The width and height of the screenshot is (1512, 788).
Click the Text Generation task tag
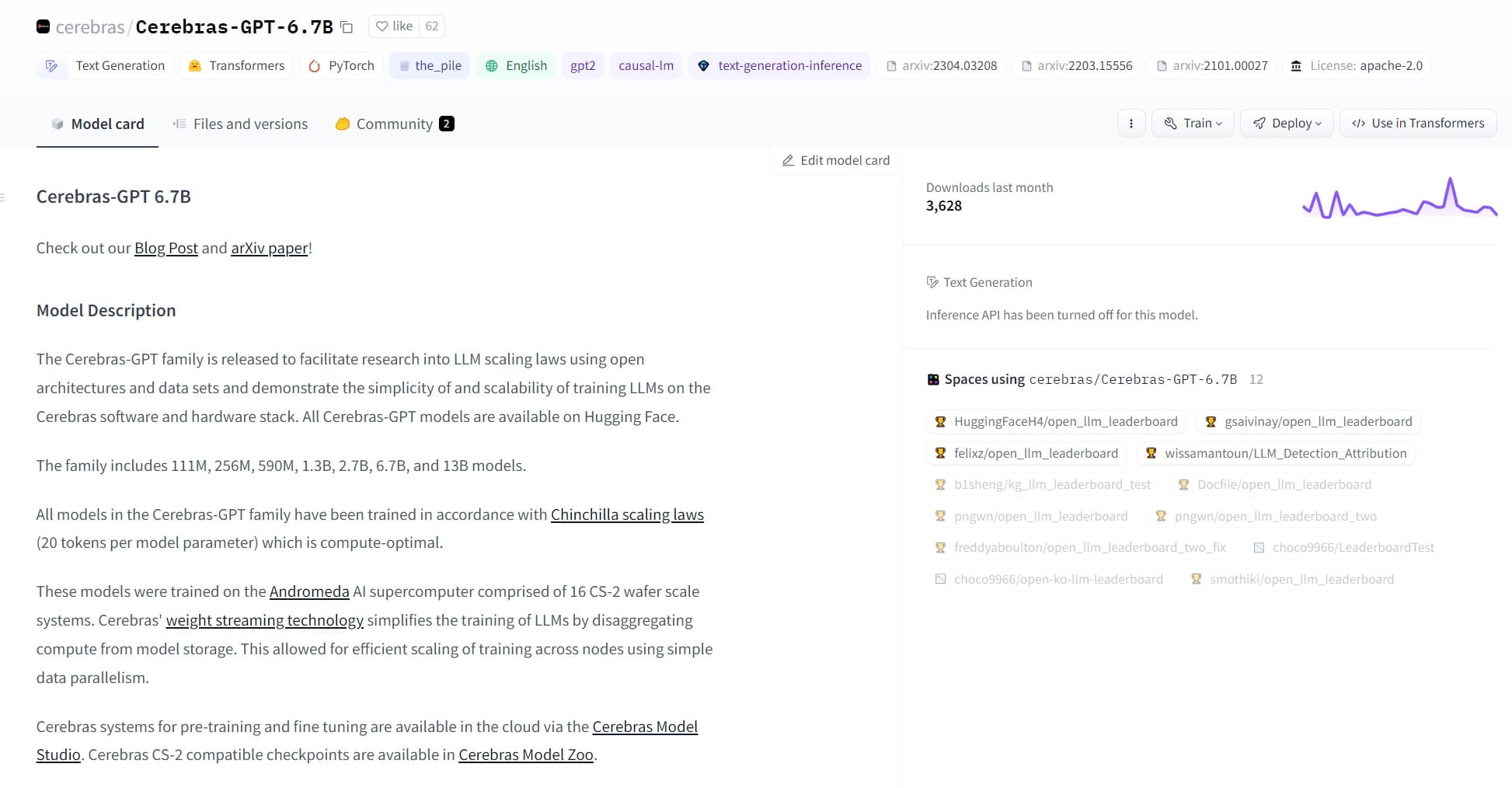pos(106,66)
